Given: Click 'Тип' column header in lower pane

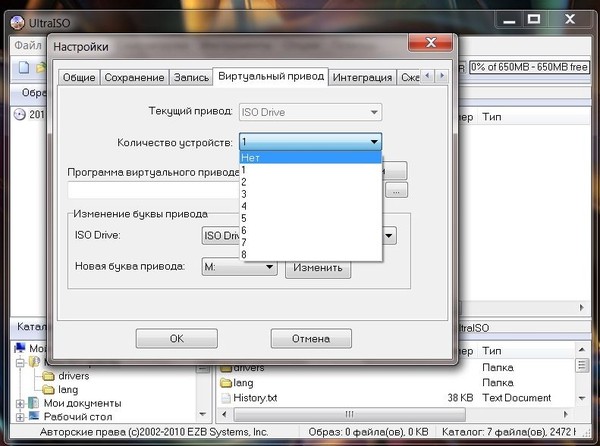Looking at the screenshot, I should click(x=491, y=351).
